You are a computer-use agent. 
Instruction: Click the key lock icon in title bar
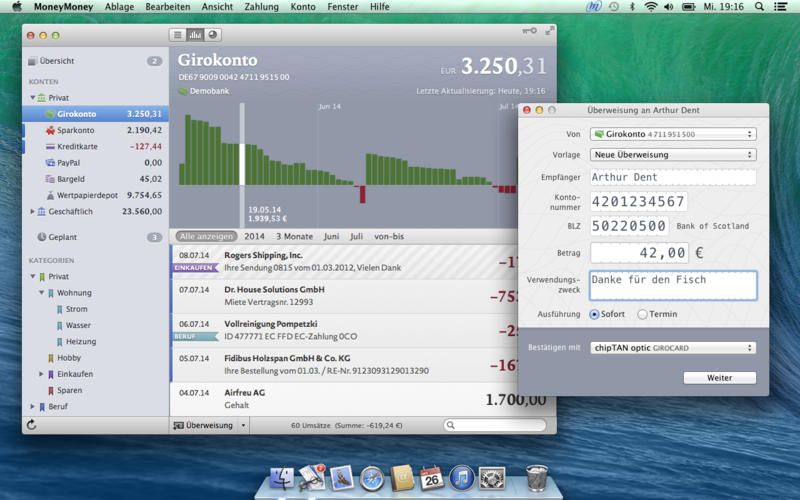point(529,31)
